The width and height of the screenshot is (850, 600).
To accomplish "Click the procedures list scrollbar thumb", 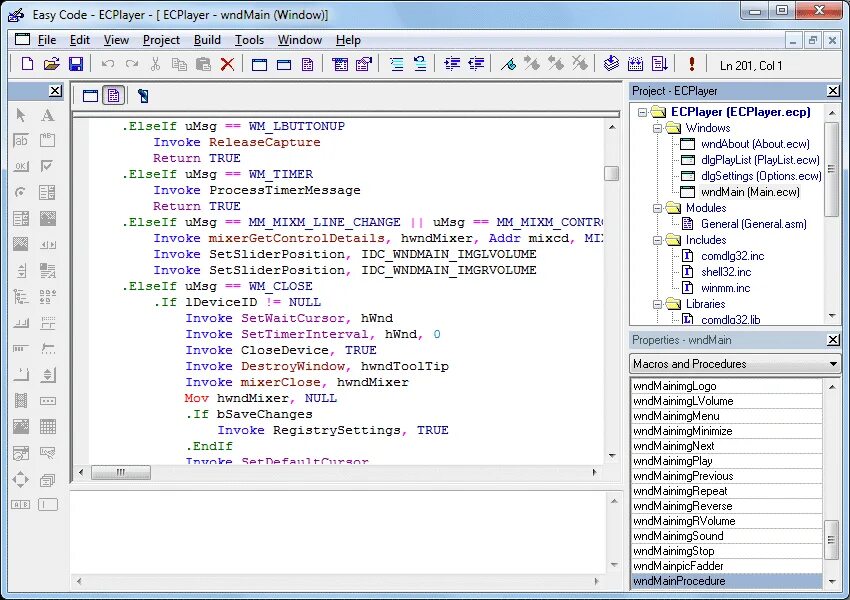I will (x=831, y=540).
